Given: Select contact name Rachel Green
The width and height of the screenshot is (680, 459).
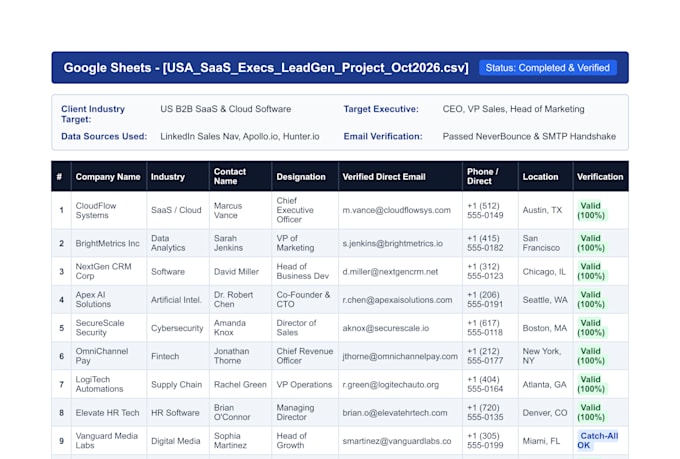Looking at the screenshot, I should [x=240, y=384].
